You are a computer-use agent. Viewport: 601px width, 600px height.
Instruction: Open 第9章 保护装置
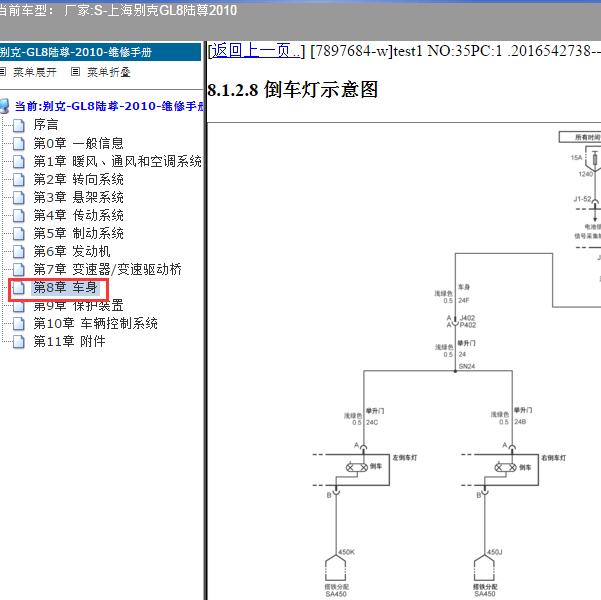tap(79, 306)
